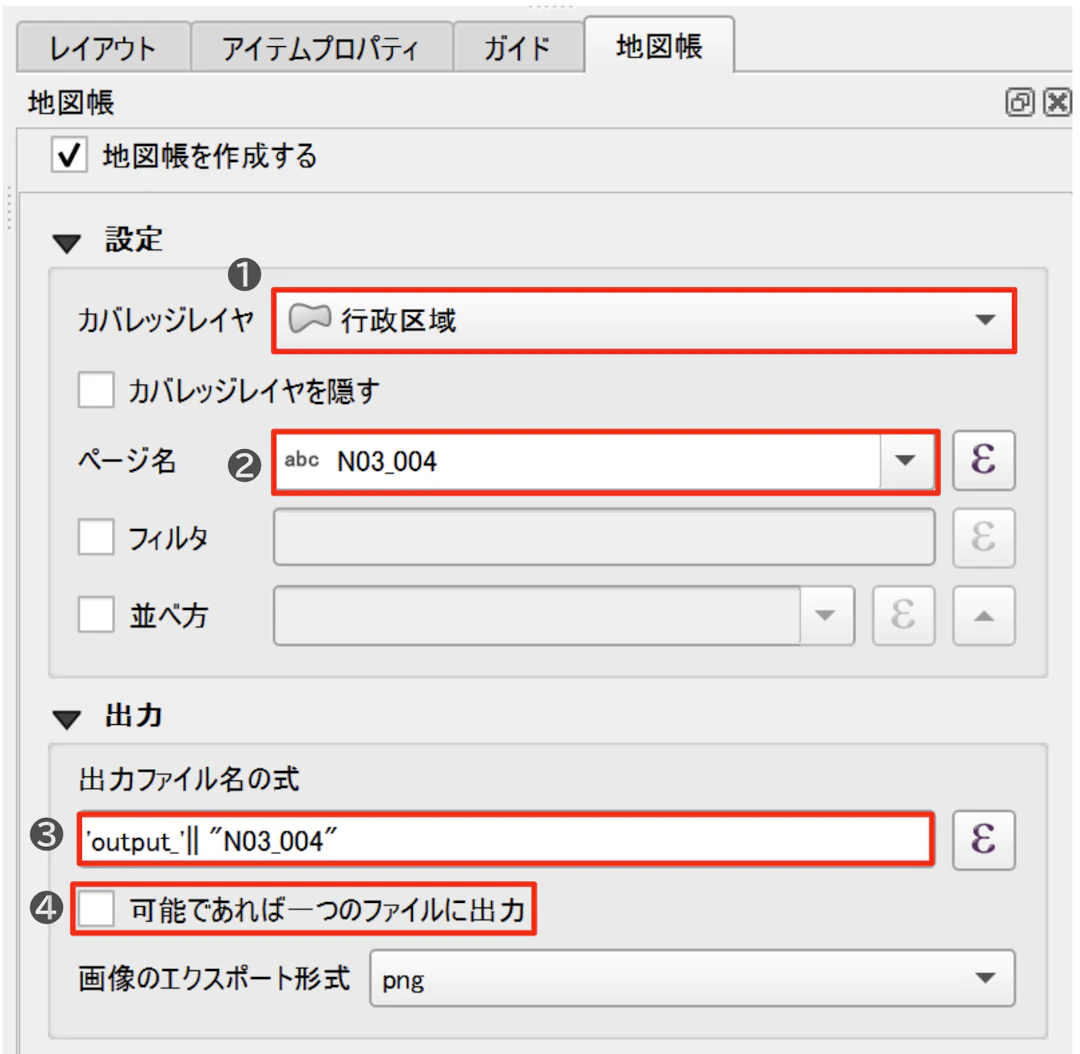Viewport: 1080px width, 1054px height.
Task: Open the カバレッジレイヤ dropdown
Action: 985,320
